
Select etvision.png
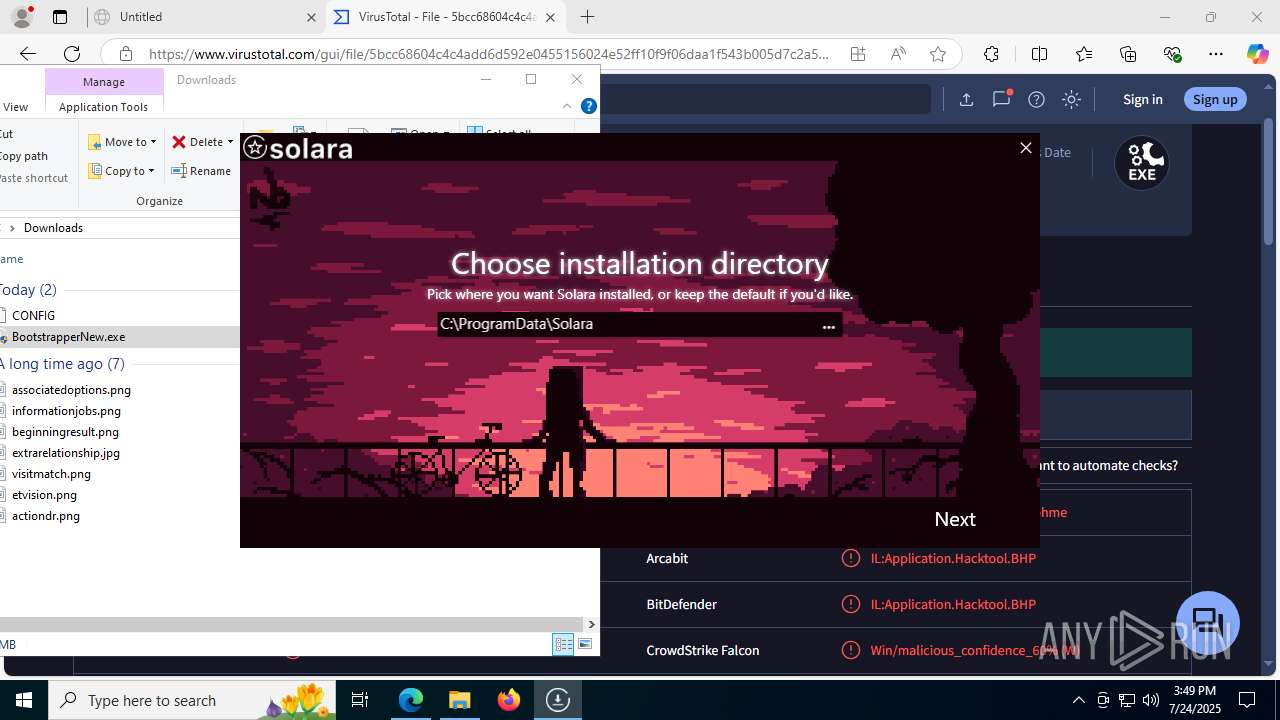[44, 495]
